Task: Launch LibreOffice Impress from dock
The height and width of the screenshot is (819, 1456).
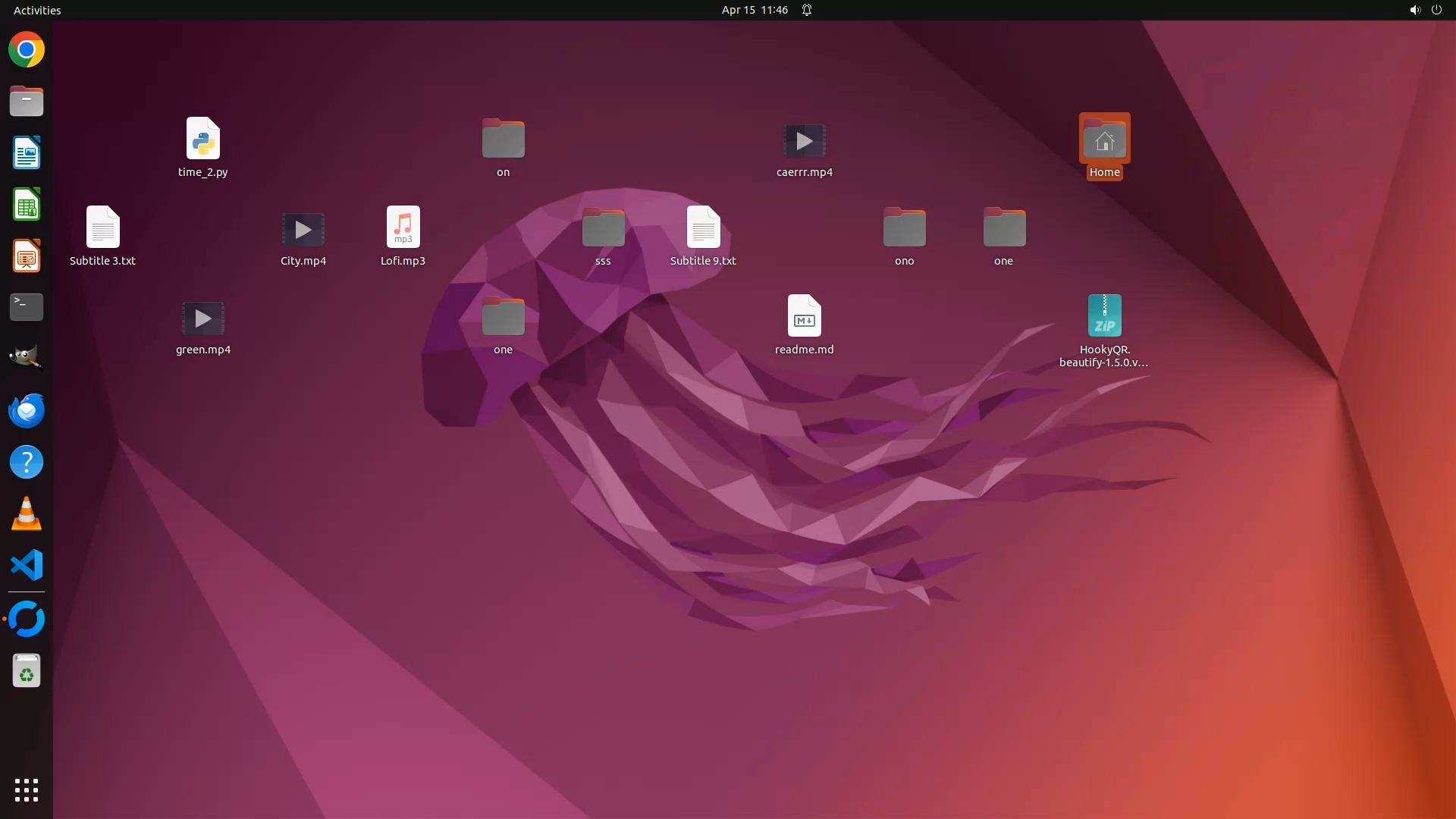Action: coord(27,256)
